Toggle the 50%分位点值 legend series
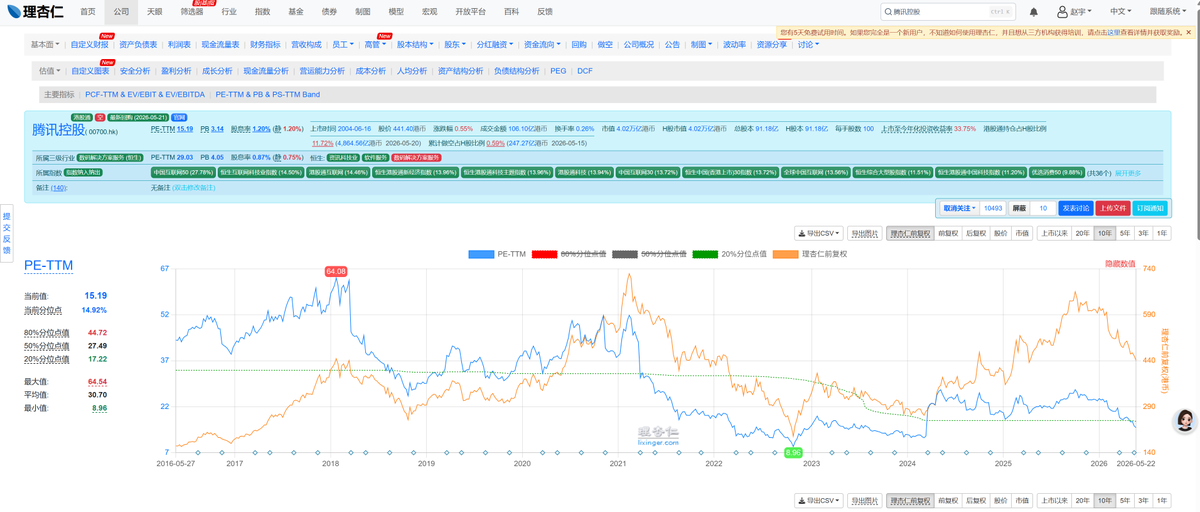Image resolution: width=1200 pixels, height=512 pixels. [x=649, y=254]
